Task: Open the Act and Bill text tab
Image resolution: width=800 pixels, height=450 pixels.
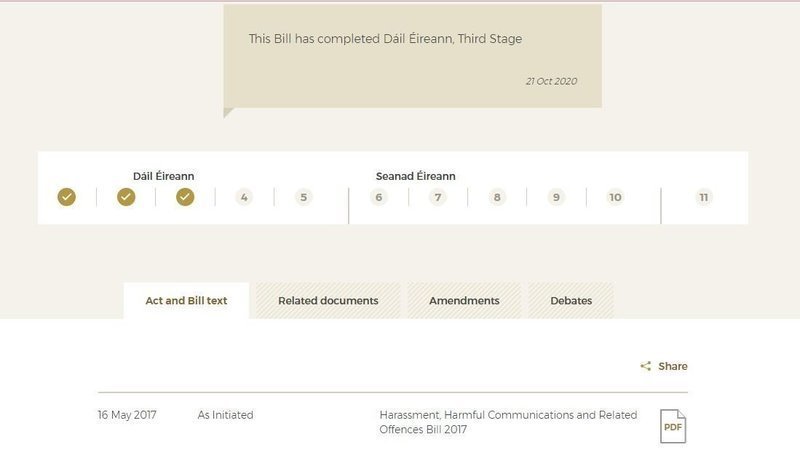Action: pos(186,301)
